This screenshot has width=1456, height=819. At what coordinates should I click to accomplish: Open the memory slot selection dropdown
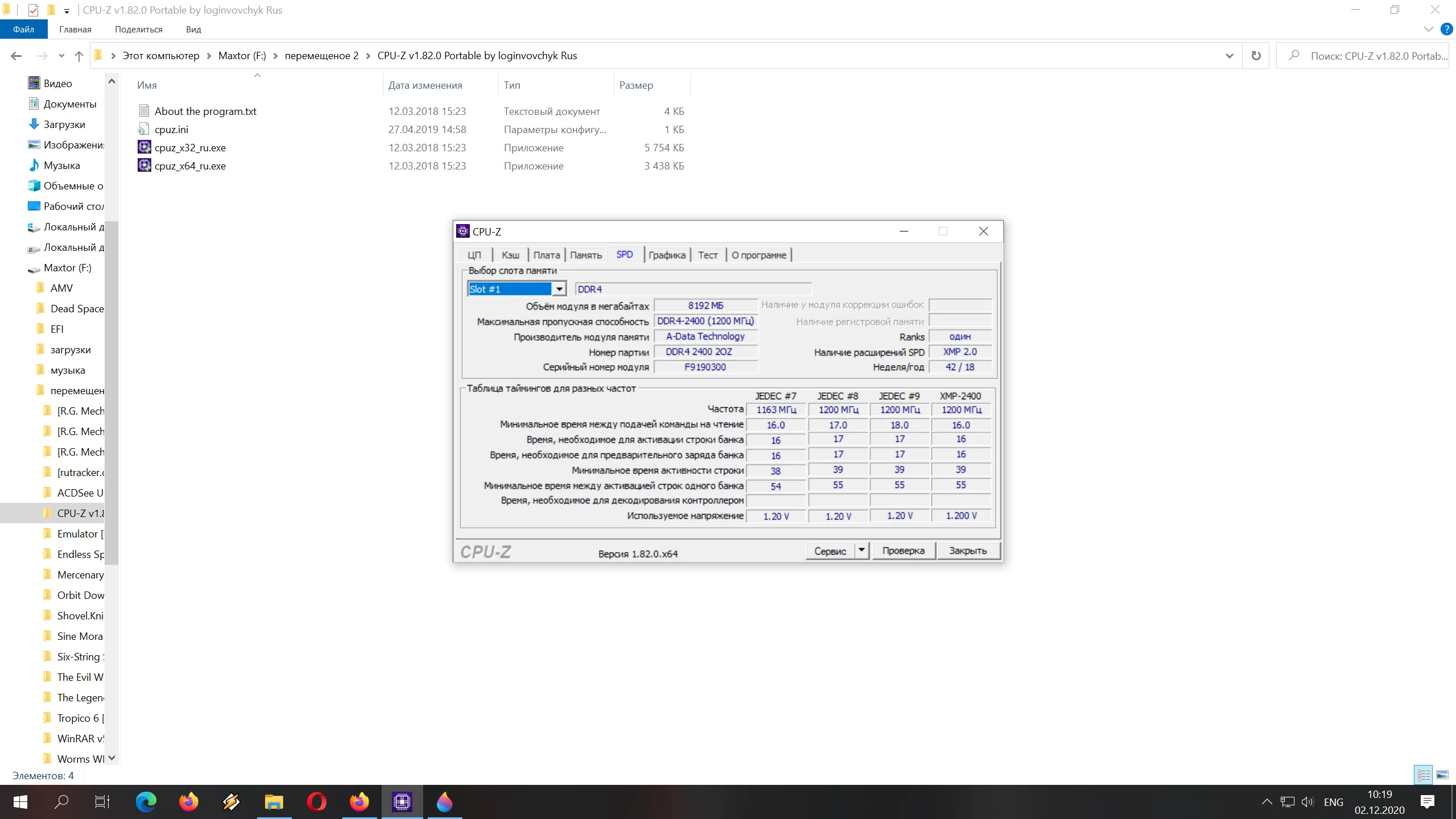(559, 289)
